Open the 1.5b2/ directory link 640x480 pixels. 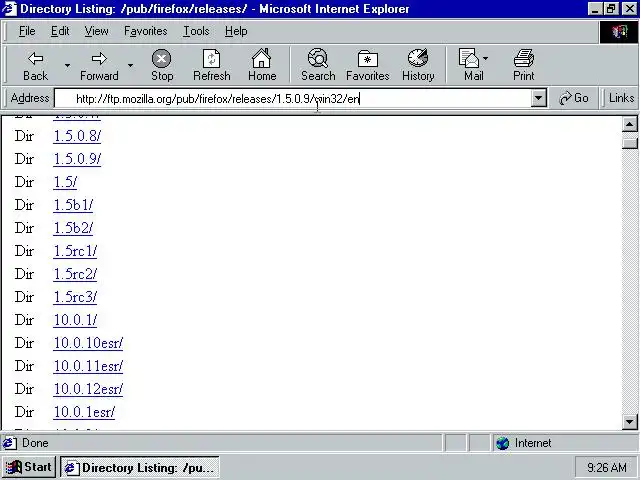tap(73, 228)
